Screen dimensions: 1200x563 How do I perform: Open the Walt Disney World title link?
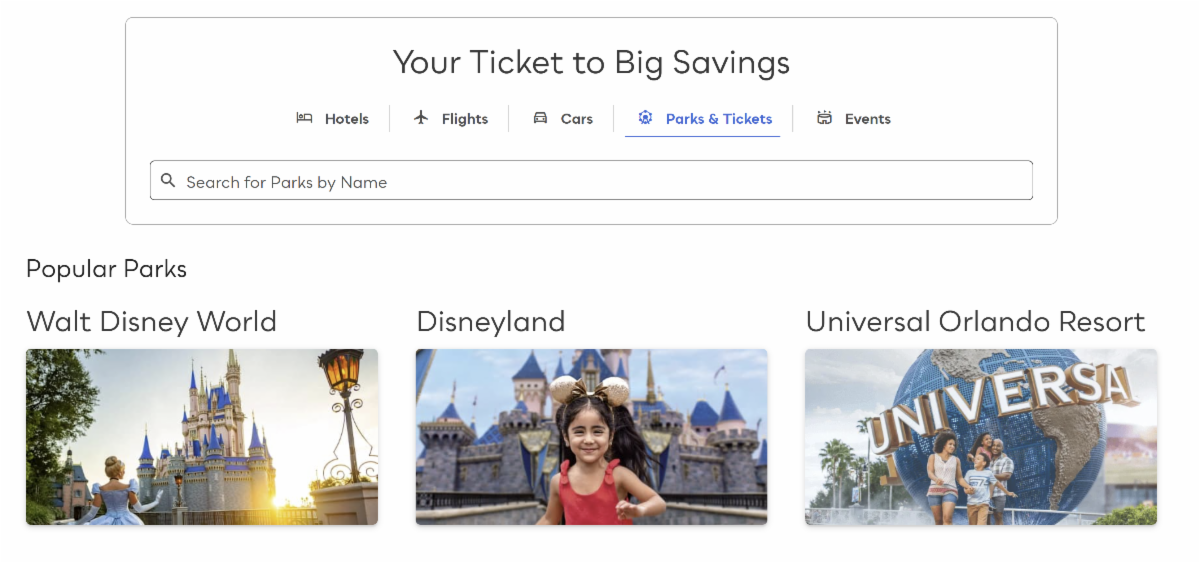[x=151, y=322]
